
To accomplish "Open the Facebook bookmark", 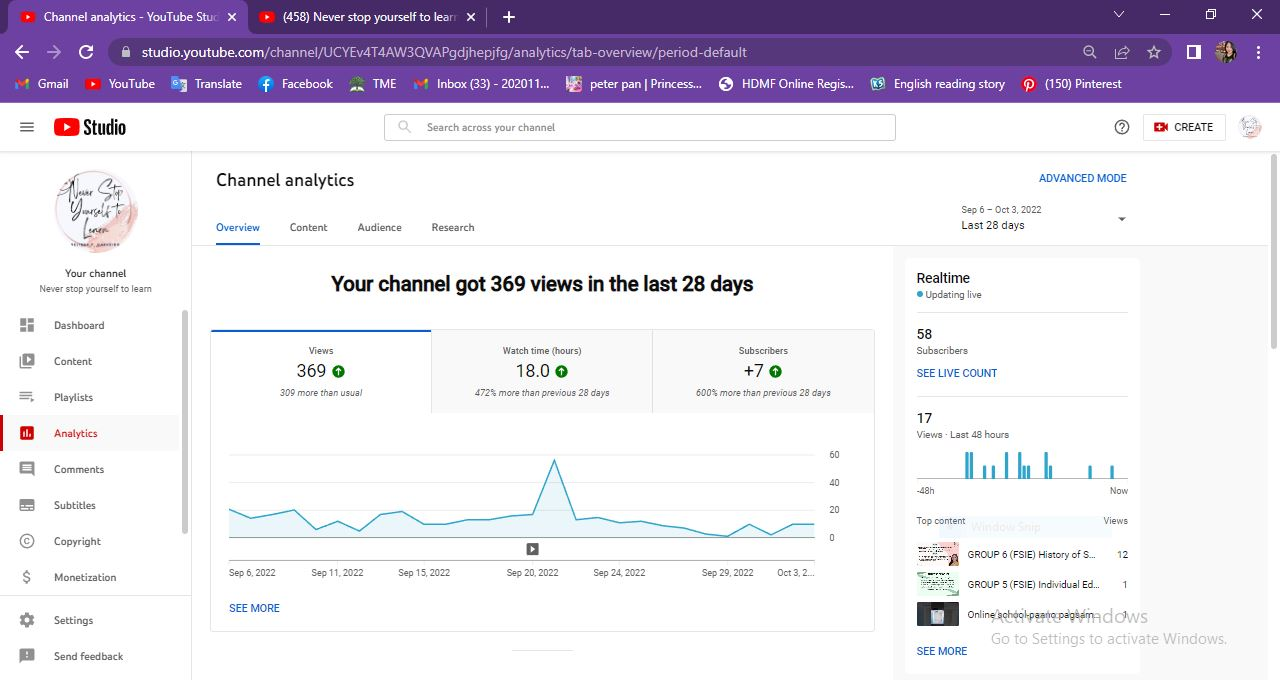I will (x=295, y=84).
